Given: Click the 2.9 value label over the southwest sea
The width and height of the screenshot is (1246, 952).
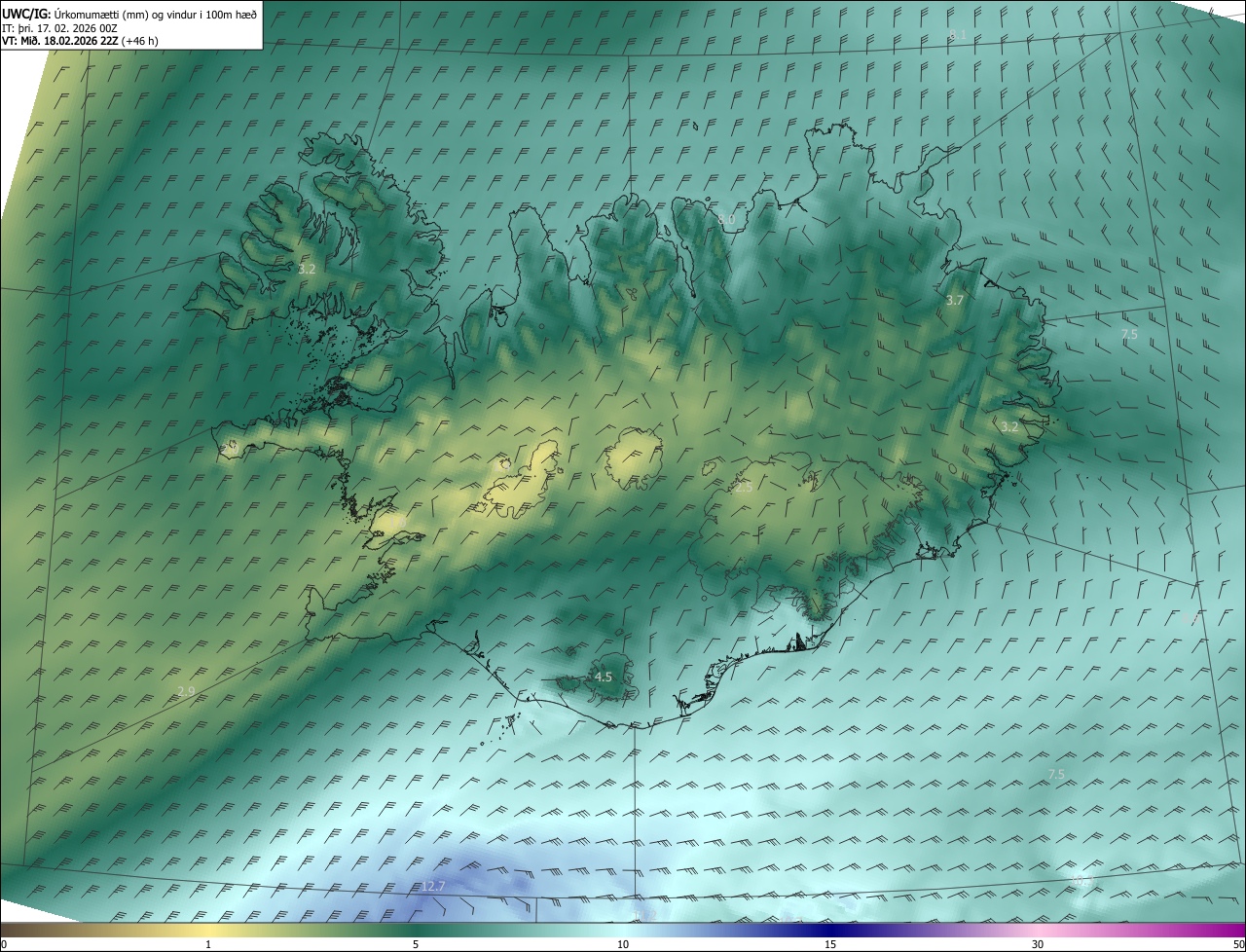Looking at the screenshot, I should 186,691.
